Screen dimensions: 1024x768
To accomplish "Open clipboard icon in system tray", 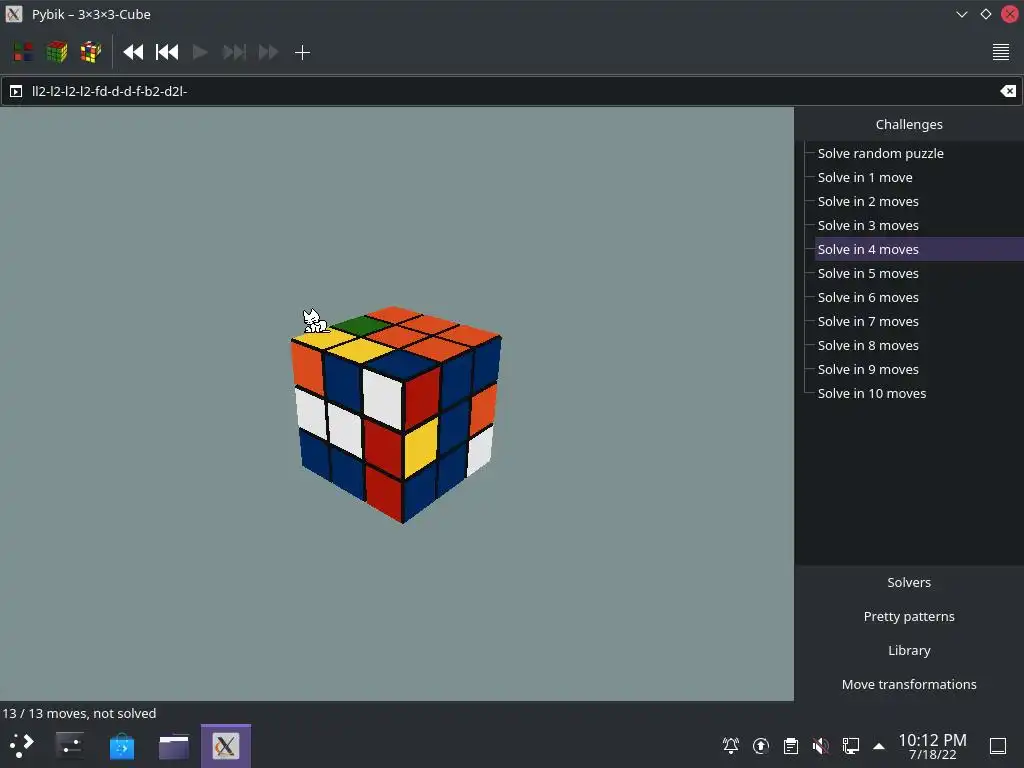I will pos(791,746).
